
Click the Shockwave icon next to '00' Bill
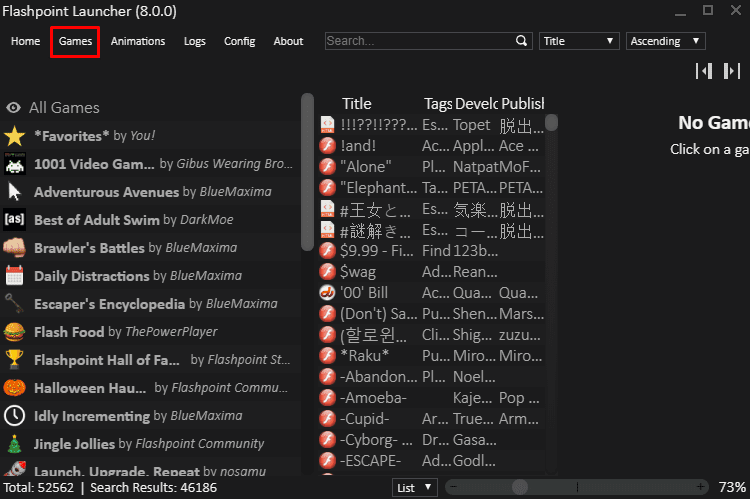(327, 292)
